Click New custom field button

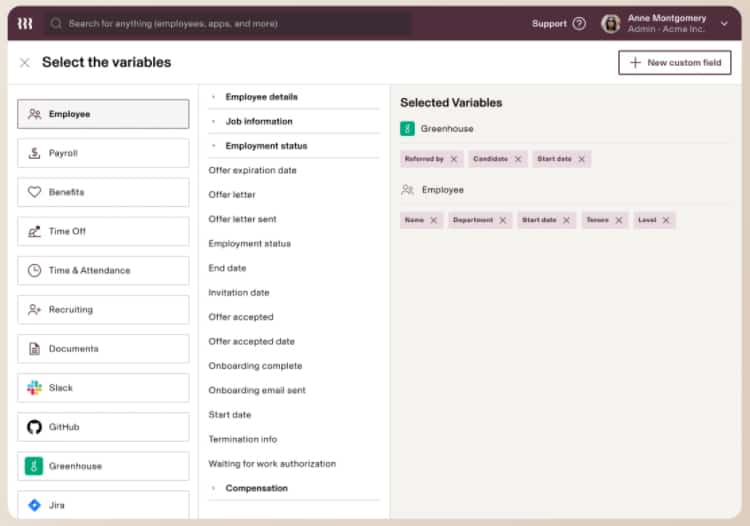[674, 63]
